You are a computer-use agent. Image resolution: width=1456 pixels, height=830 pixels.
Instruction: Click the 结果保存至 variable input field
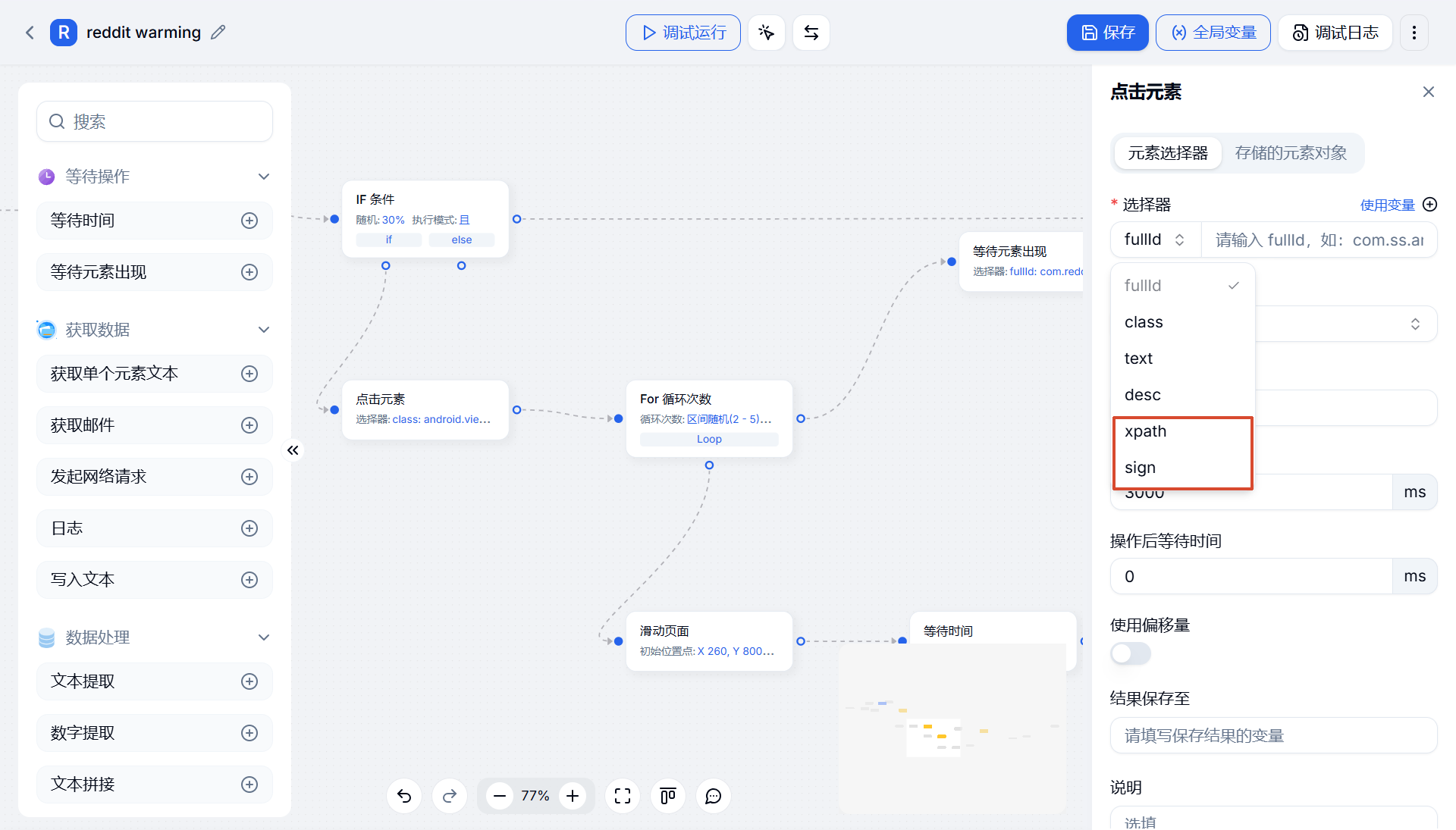pyautogui.click(x=1274, y=735)
